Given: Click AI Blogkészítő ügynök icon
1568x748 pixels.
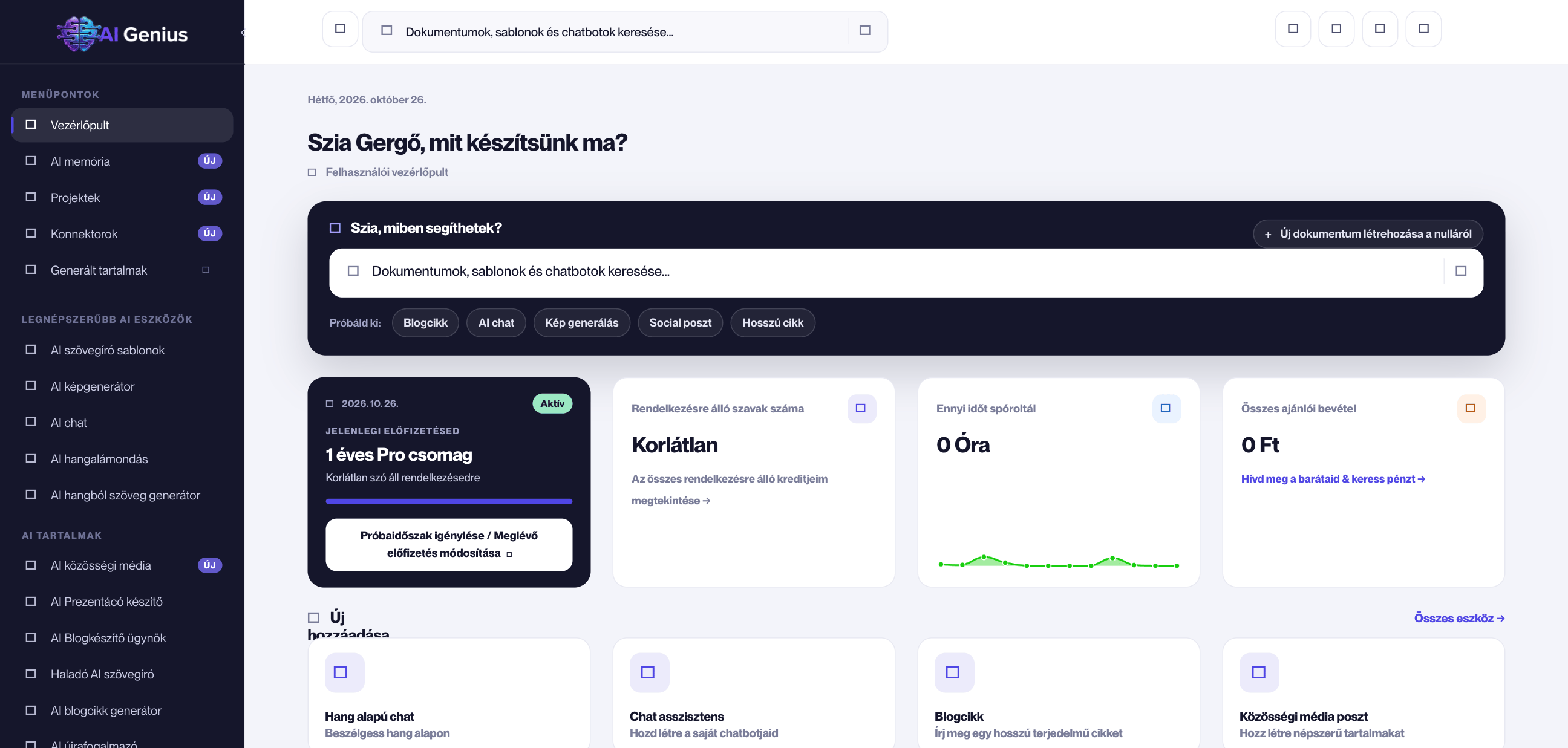Looking at the screenshot, I should (x=30, y=638).
